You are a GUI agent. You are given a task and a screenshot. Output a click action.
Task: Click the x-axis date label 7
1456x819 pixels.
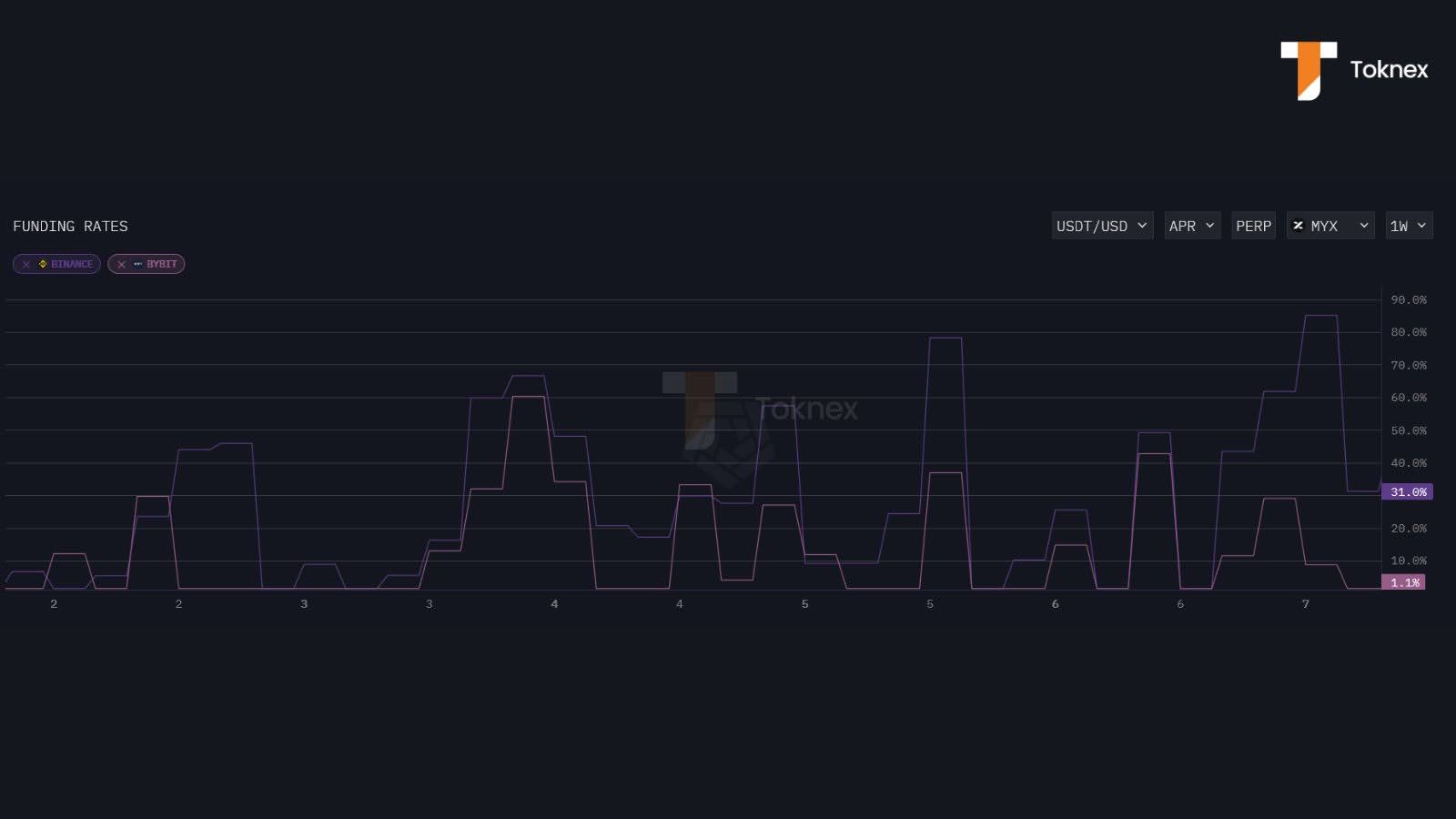pyautogui.click(x=1305, y=604)
